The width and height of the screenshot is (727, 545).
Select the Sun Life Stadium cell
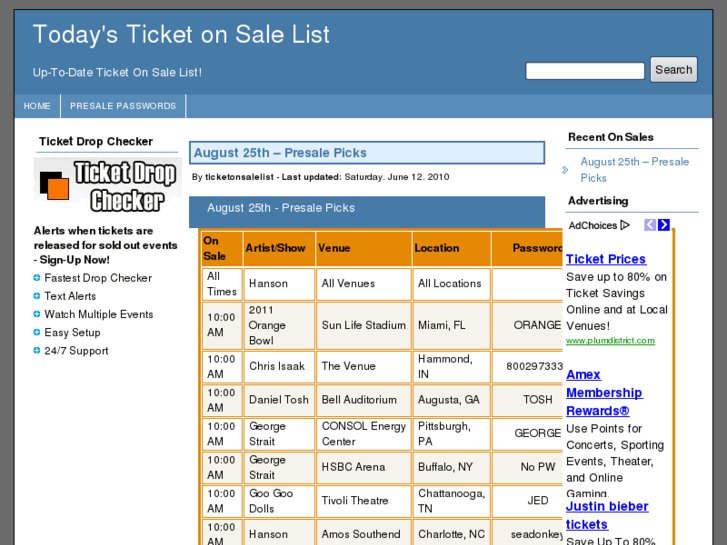(x=364, y=326)
